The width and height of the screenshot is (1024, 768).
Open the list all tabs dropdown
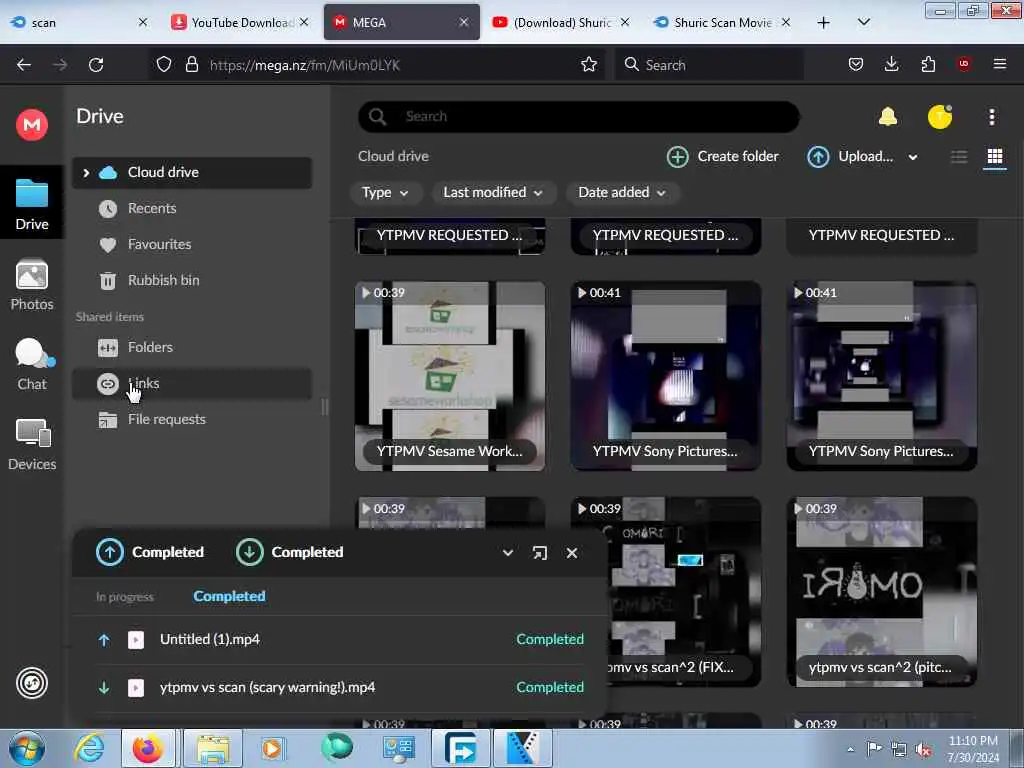(863, 22)
